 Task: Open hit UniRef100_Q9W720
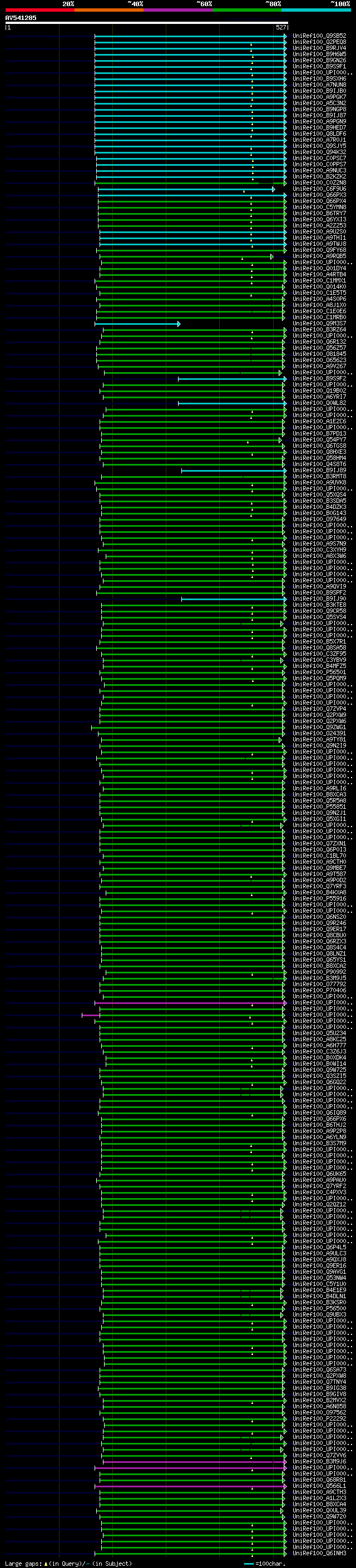point(319,1516)
